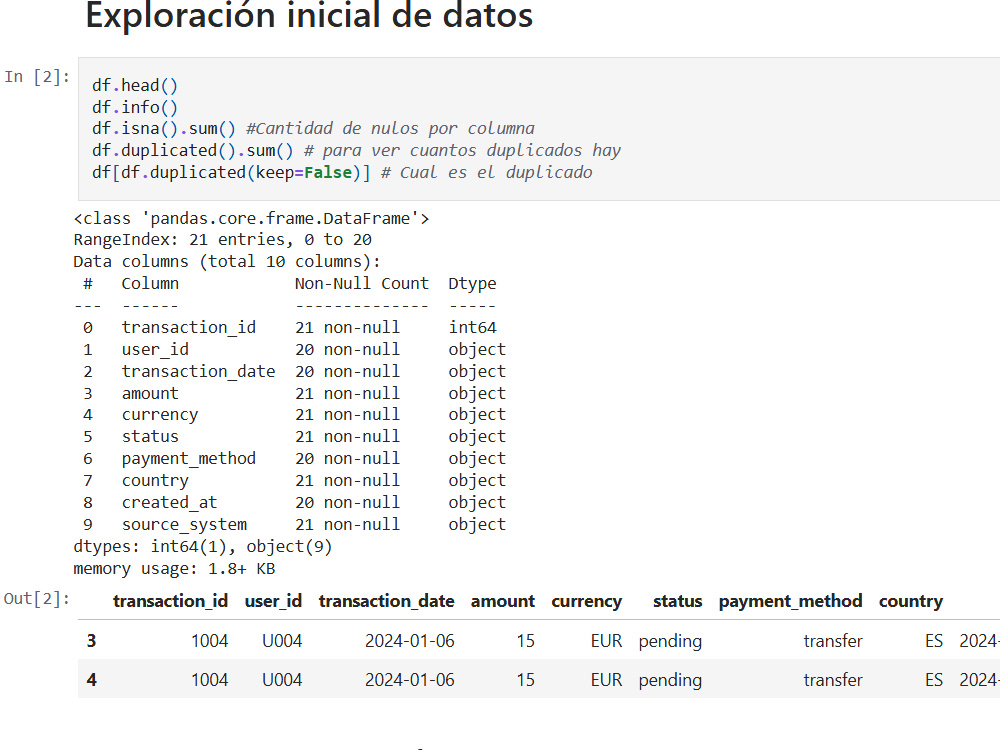Click the country row in info output
The image size is (1000, 750).
point(293,480)
